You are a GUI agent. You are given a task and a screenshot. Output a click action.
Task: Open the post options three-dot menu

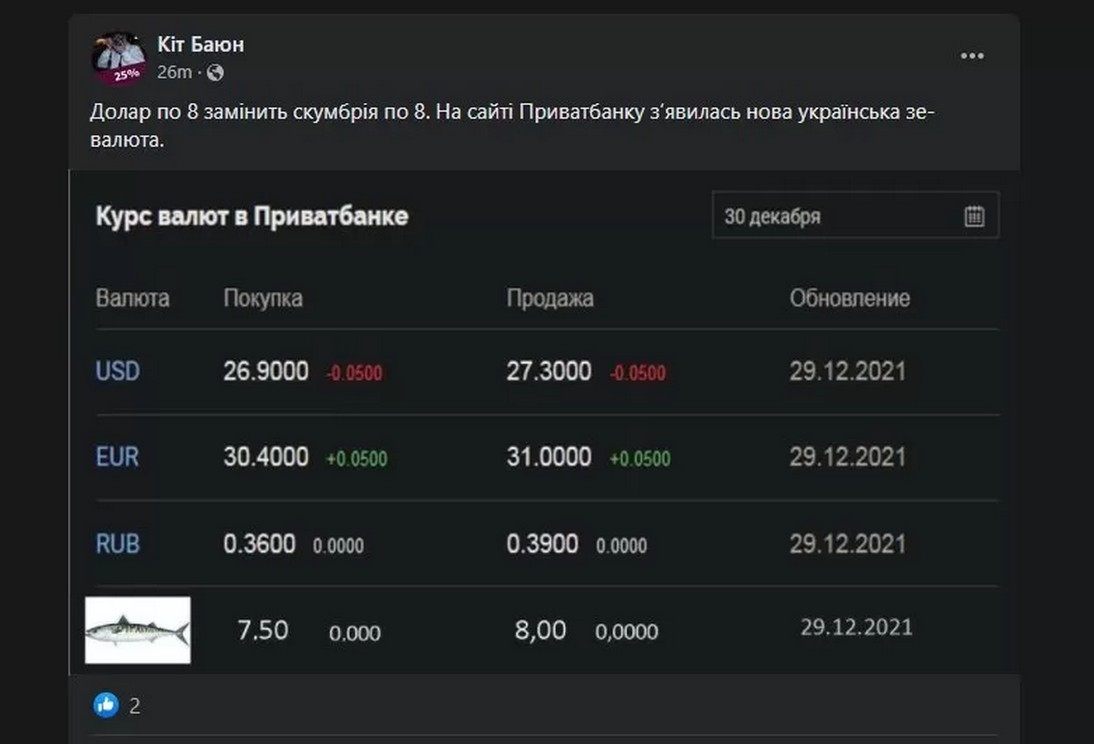tap(972, 56)
